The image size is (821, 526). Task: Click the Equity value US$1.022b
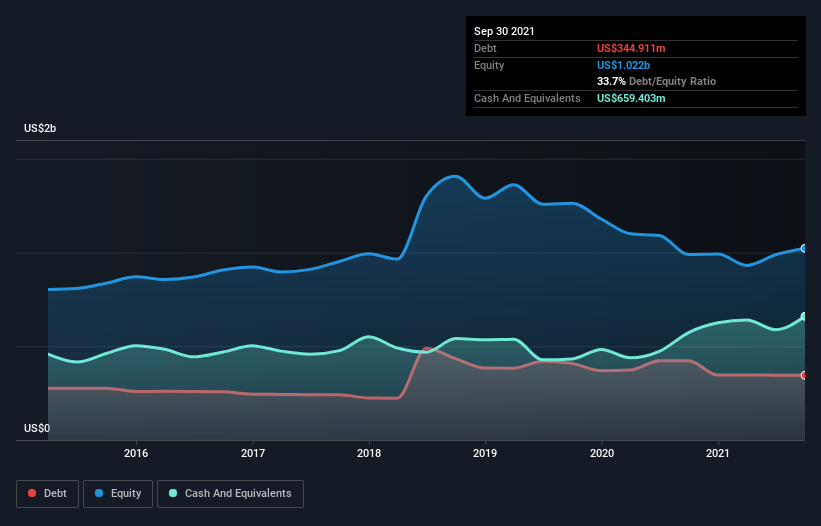coord(623,65)
